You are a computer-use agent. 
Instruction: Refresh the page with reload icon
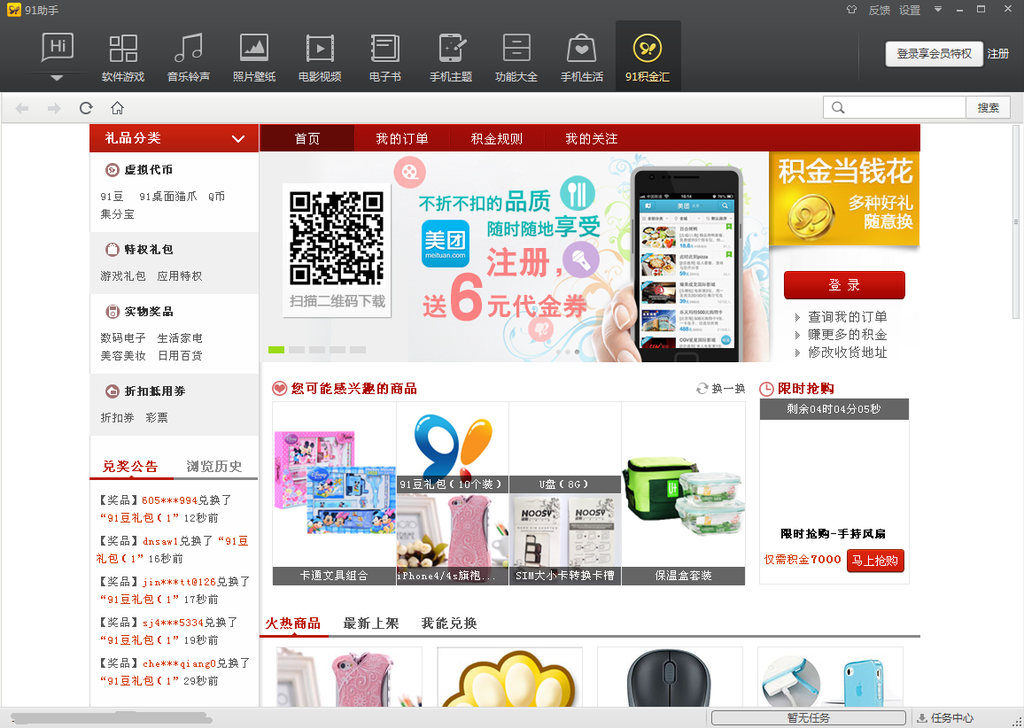point(86,108)
